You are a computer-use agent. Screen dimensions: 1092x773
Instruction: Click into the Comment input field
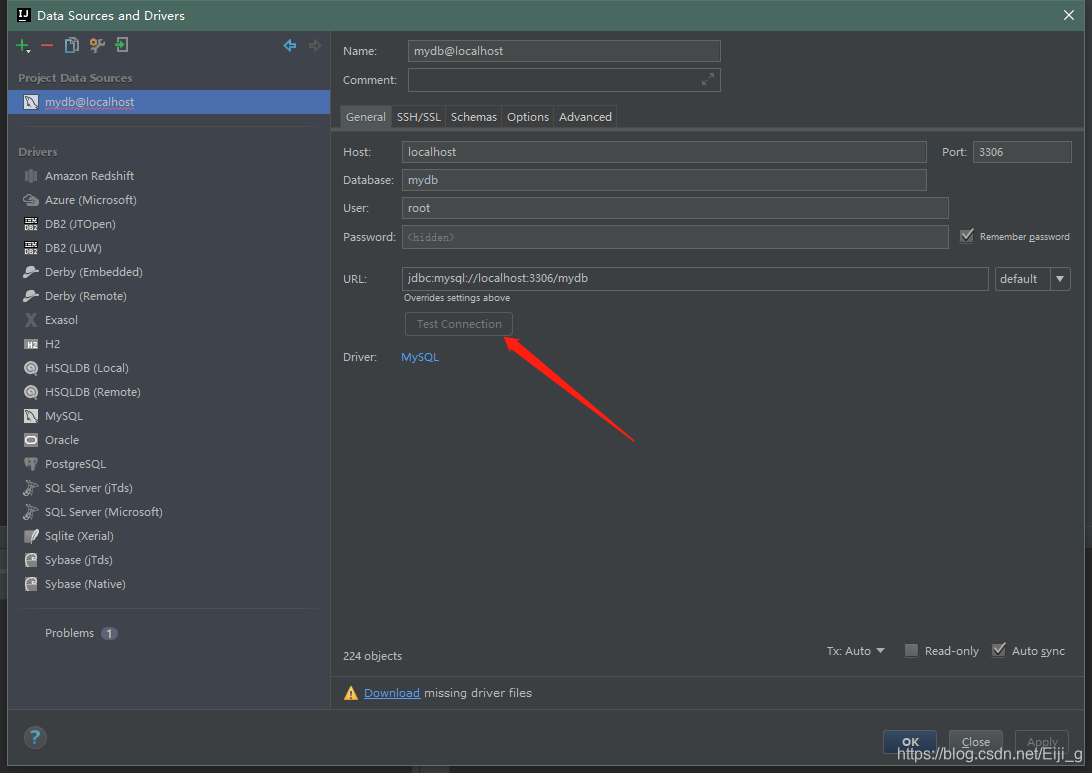(564, 80)
